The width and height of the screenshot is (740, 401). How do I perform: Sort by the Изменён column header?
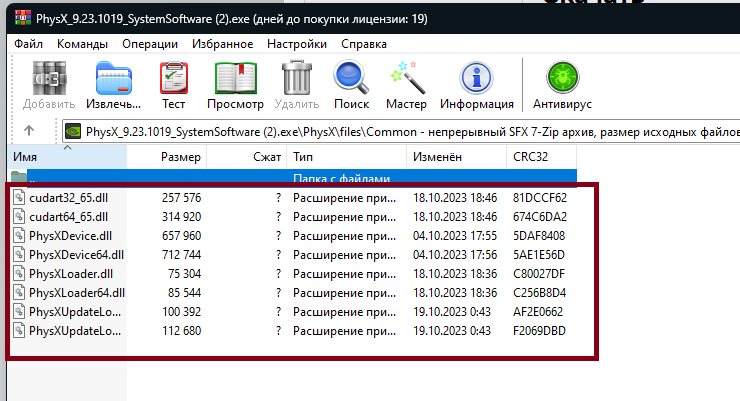(456, 157)
